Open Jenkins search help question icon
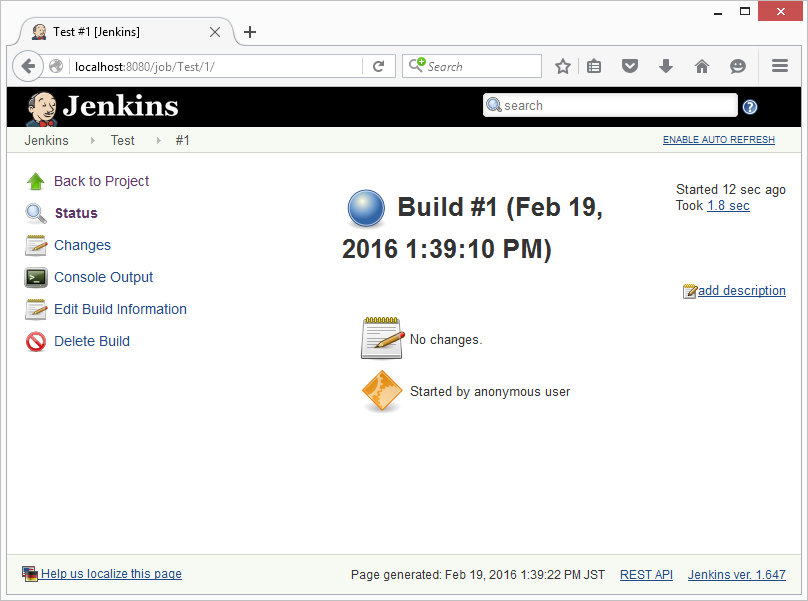This screenshot has height=601, width=808. 750,107
